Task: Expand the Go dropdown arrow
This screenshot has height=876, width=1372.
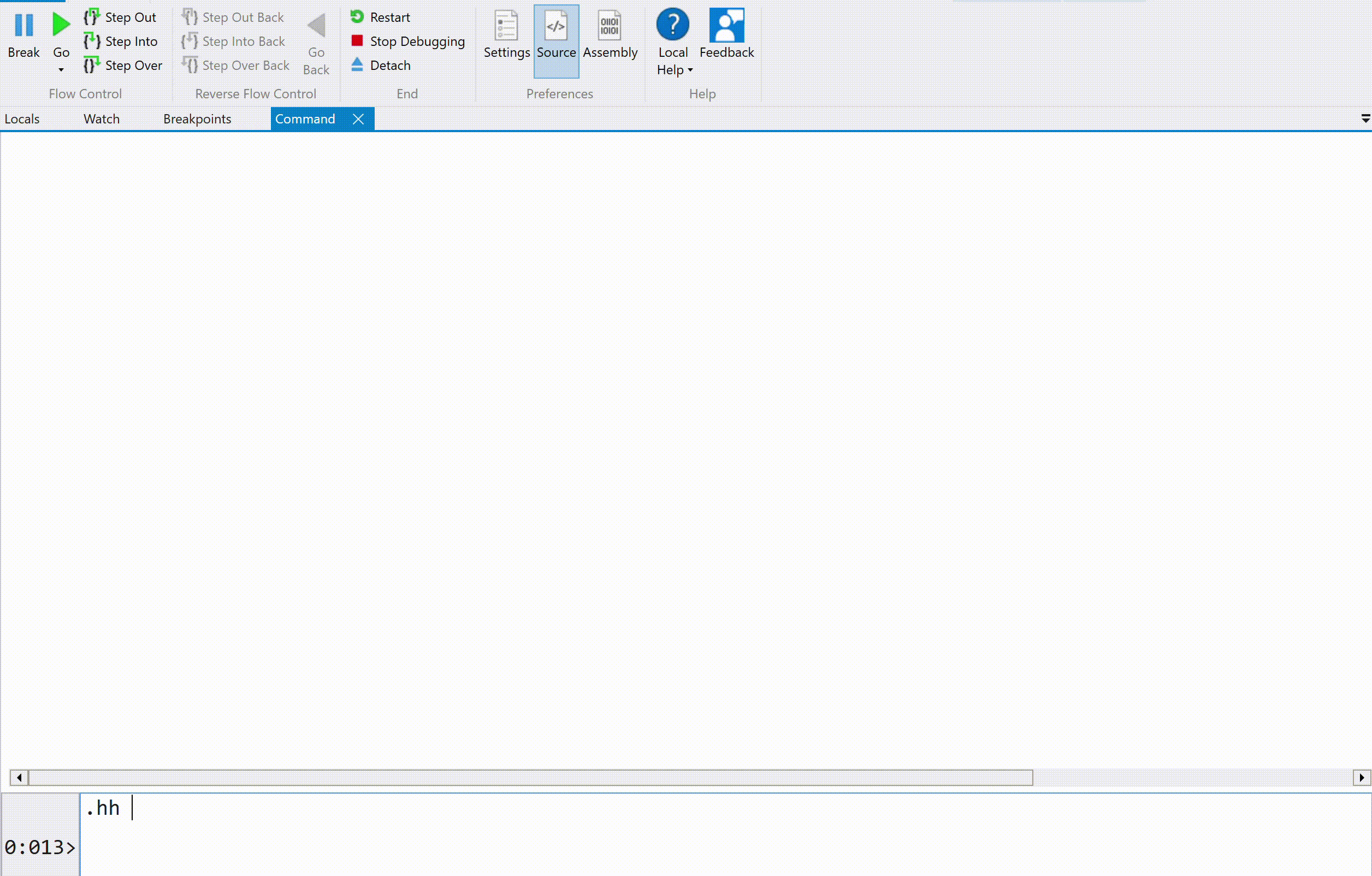Action: (x=61, y=70)
